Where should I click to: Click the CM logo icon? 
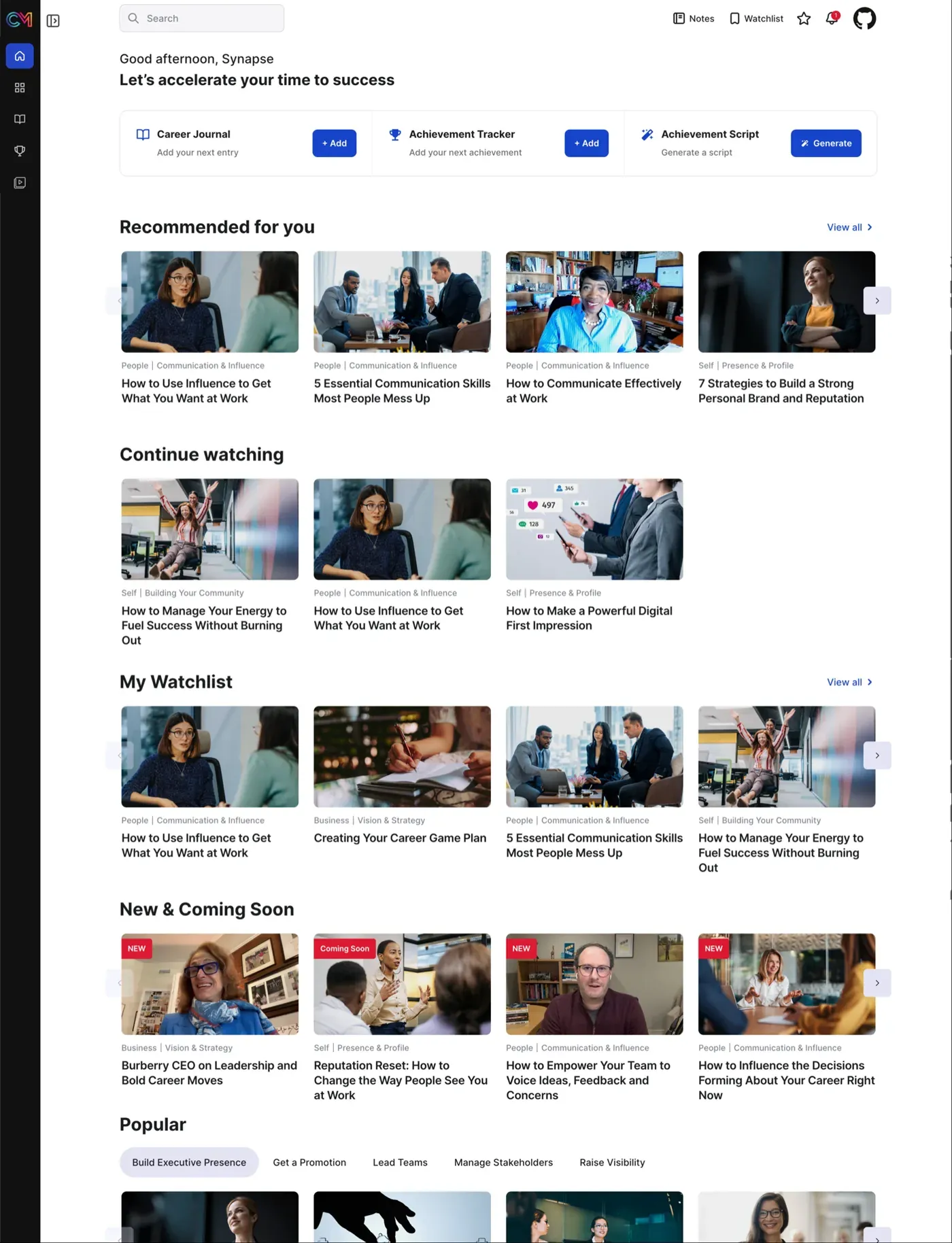[x=19, y=20]
